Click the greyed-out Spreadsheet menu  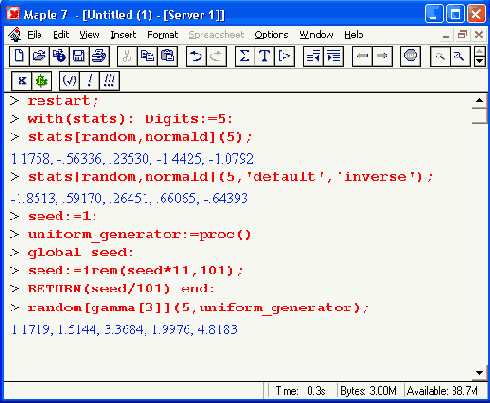tap(216, 35)
